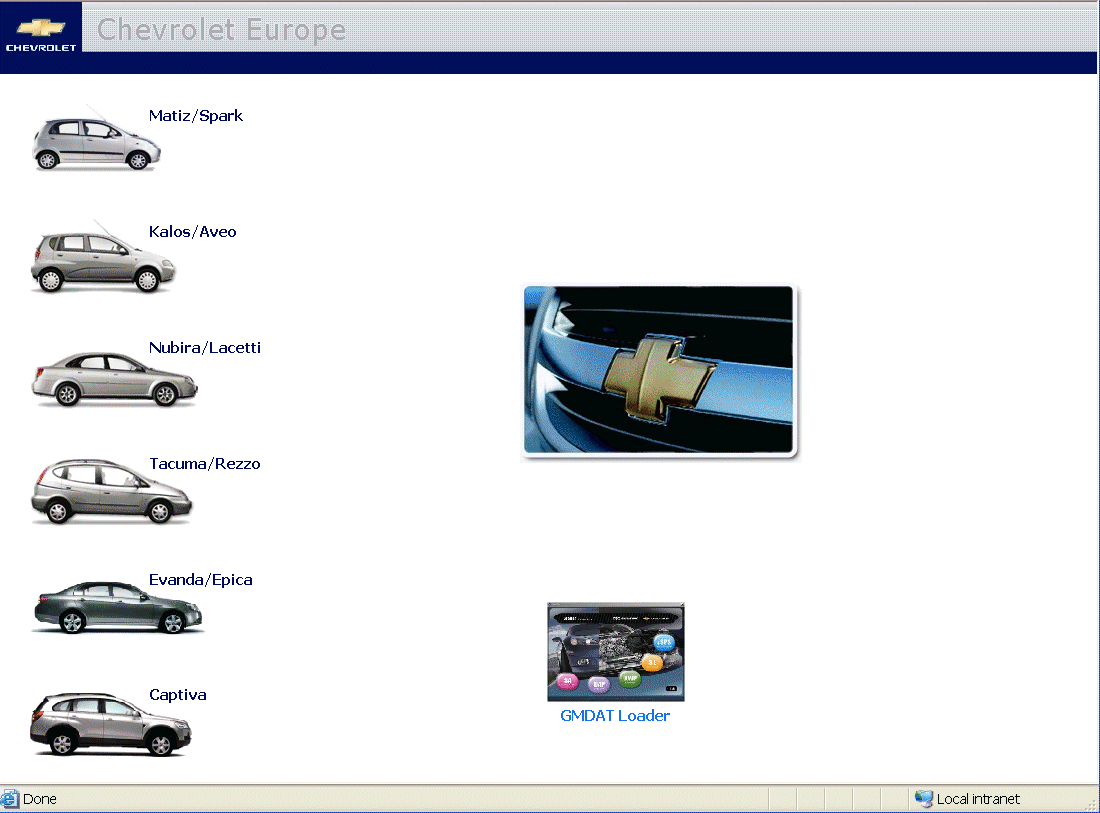This screenshot has width=1100, height=813.
Task: Click the Local intranet zone icon
Action: (923, 799)
